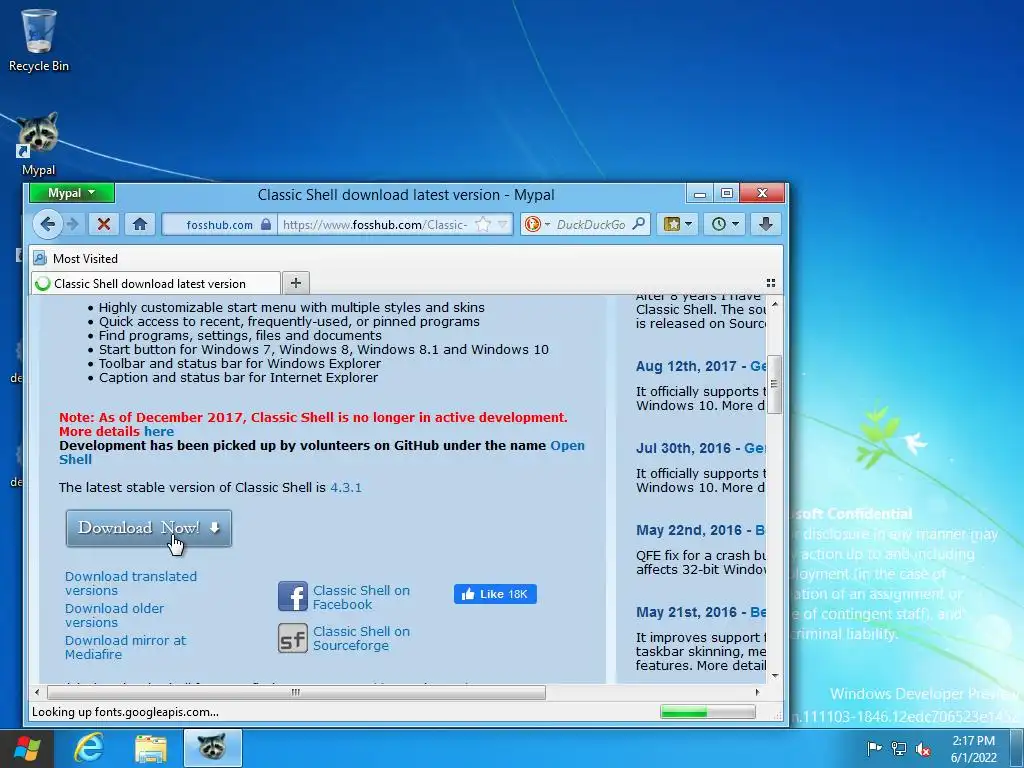Open Classic Shell on Facebook link
Image resolution: width=1024 pixels, height=768 pixels.
361,597
